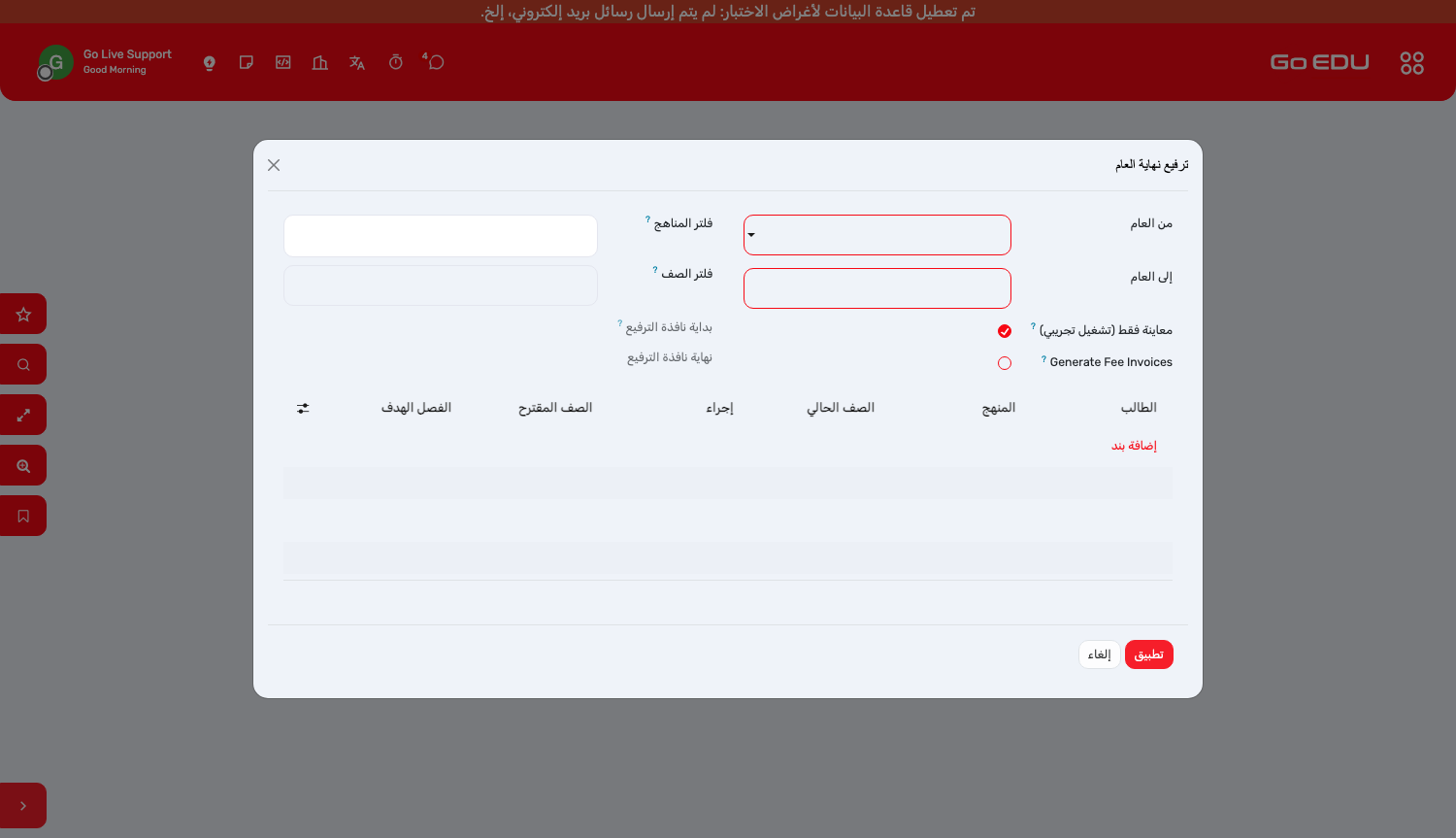Click help mark beside فلتر الصف

tap(655, 270)
